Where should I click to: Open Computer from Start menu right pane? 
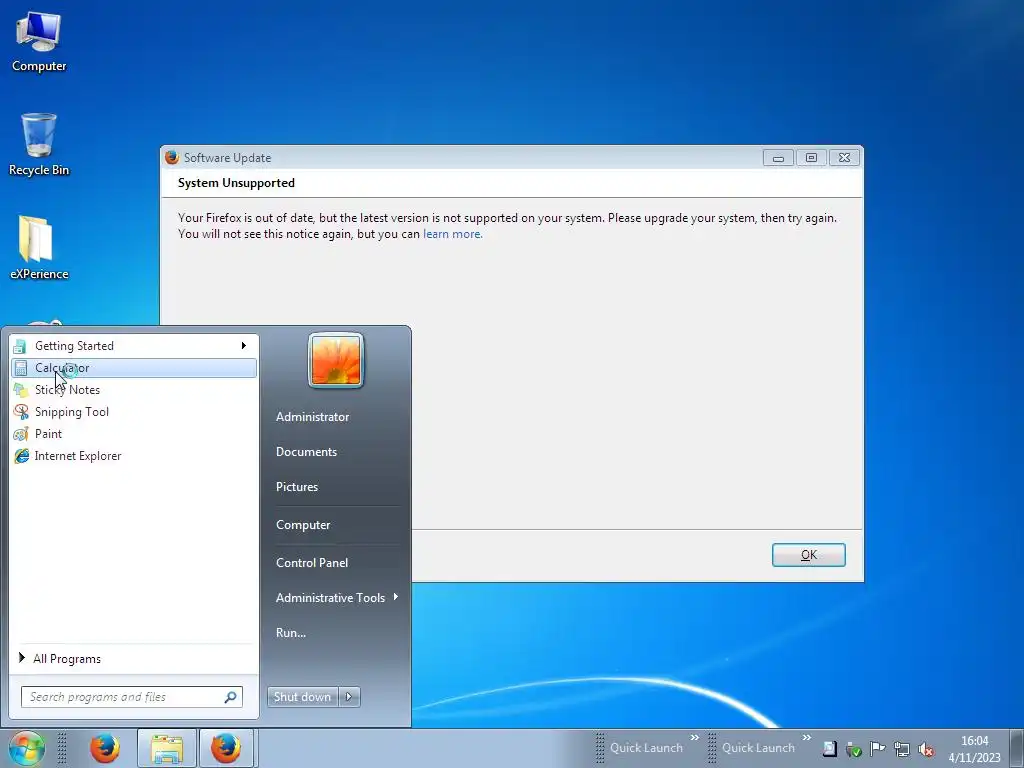[303, 524]
